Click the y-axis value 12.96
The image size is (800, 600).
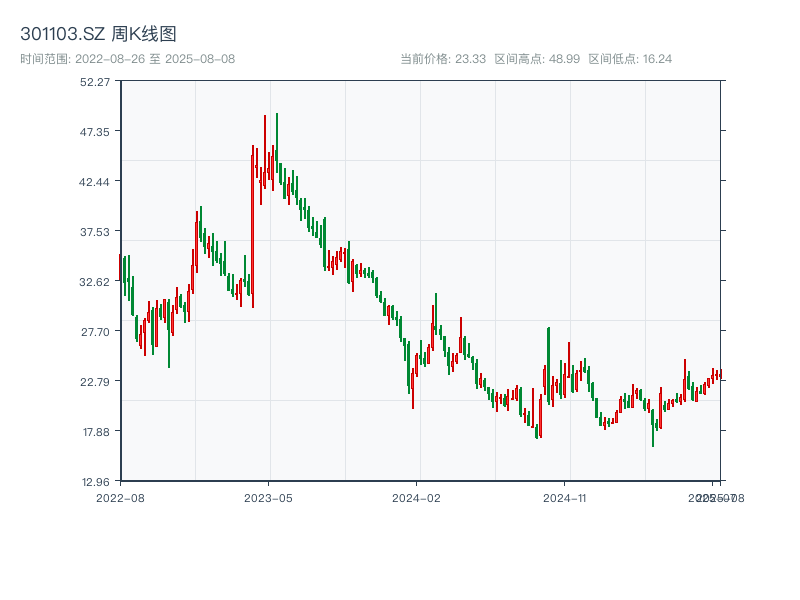[x=95, y=482]
